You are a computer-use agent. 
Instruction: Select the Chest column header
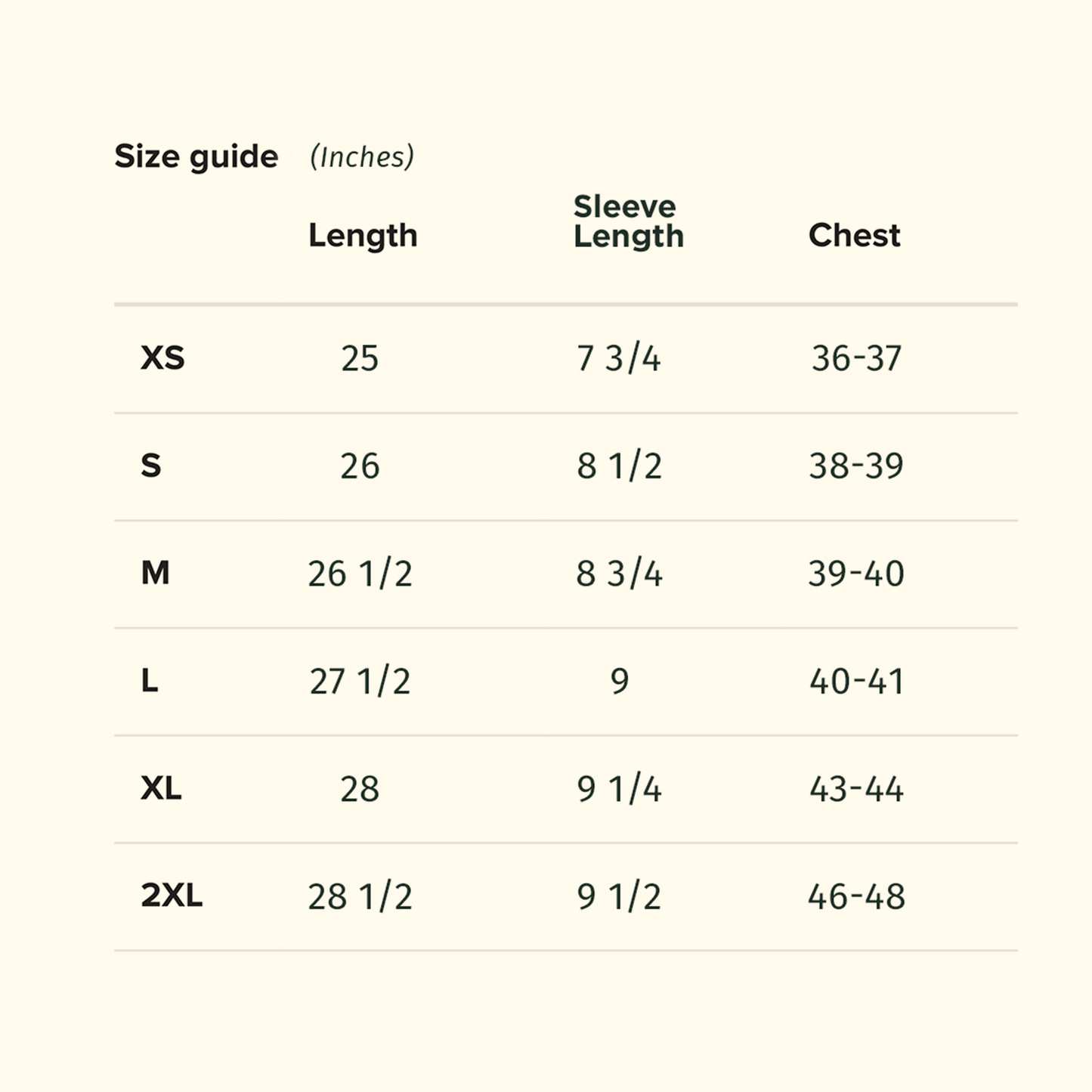(x=855, y=235)
